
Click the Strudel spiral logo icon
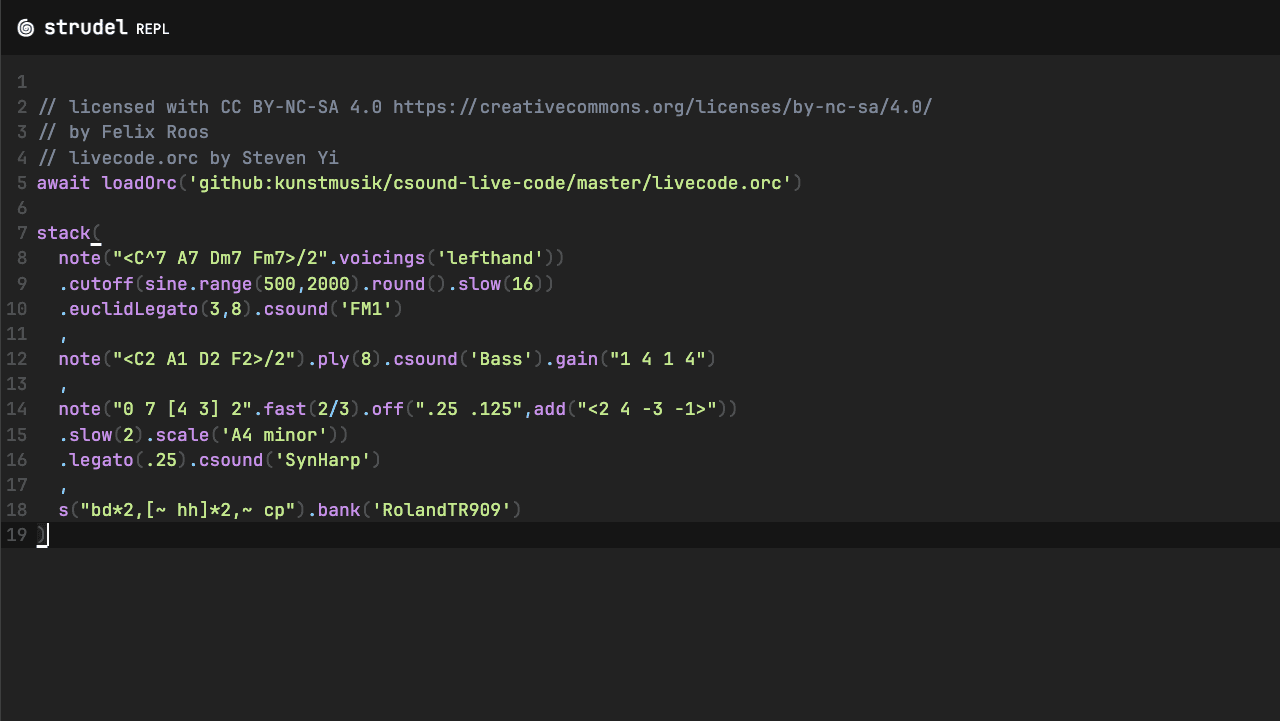(26, 28)
